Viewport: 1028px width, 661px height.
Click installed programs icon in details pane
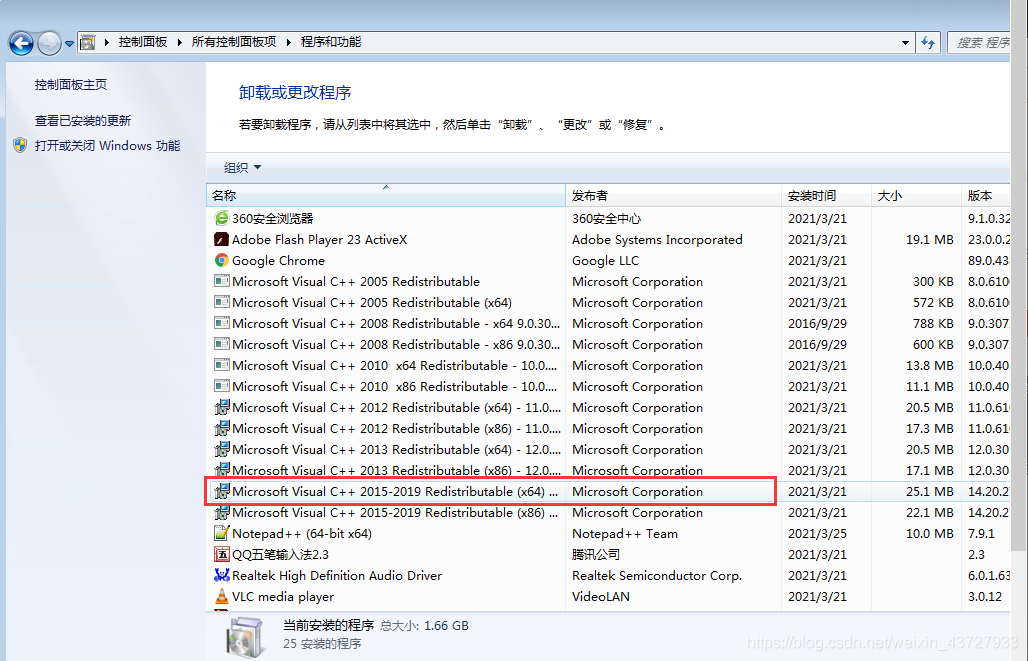245,636
